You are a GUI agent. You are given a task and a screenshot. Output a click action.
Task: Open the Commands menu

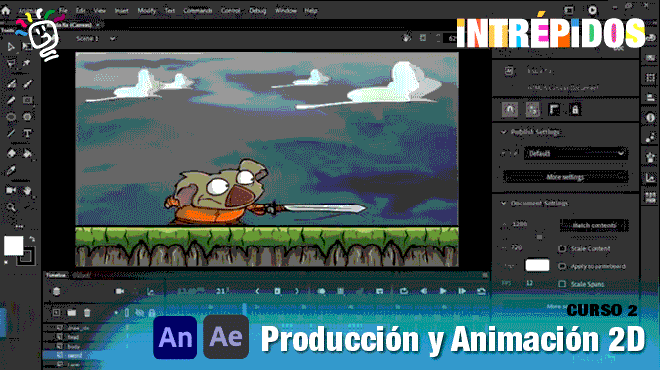pos(197,11)
